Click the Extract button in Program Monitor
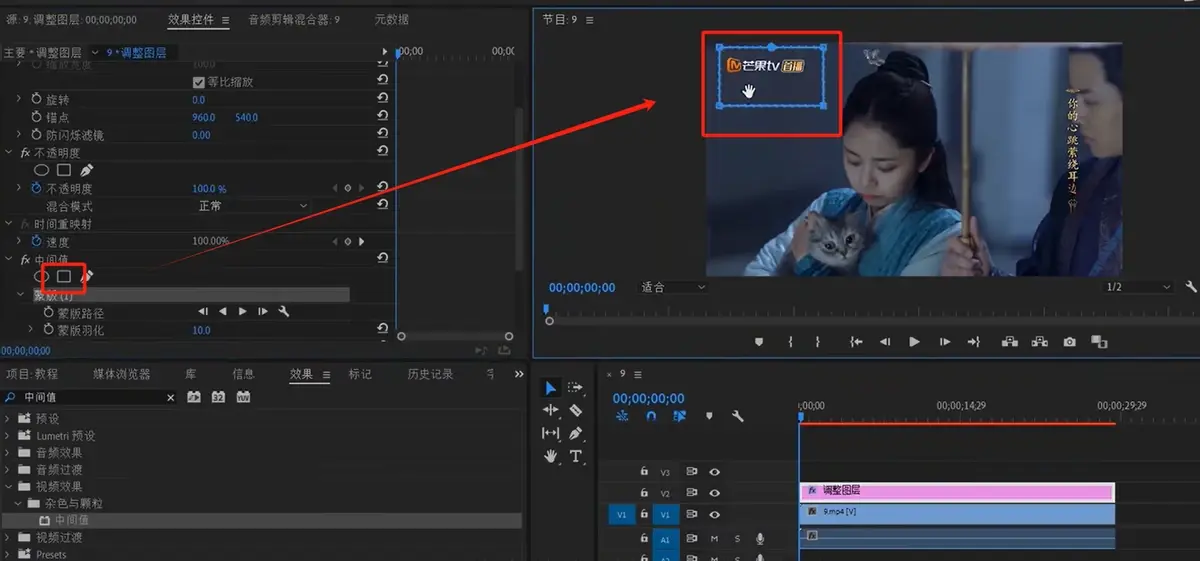This screenshot has width=1200, height=561. [x=1039, y=342]
